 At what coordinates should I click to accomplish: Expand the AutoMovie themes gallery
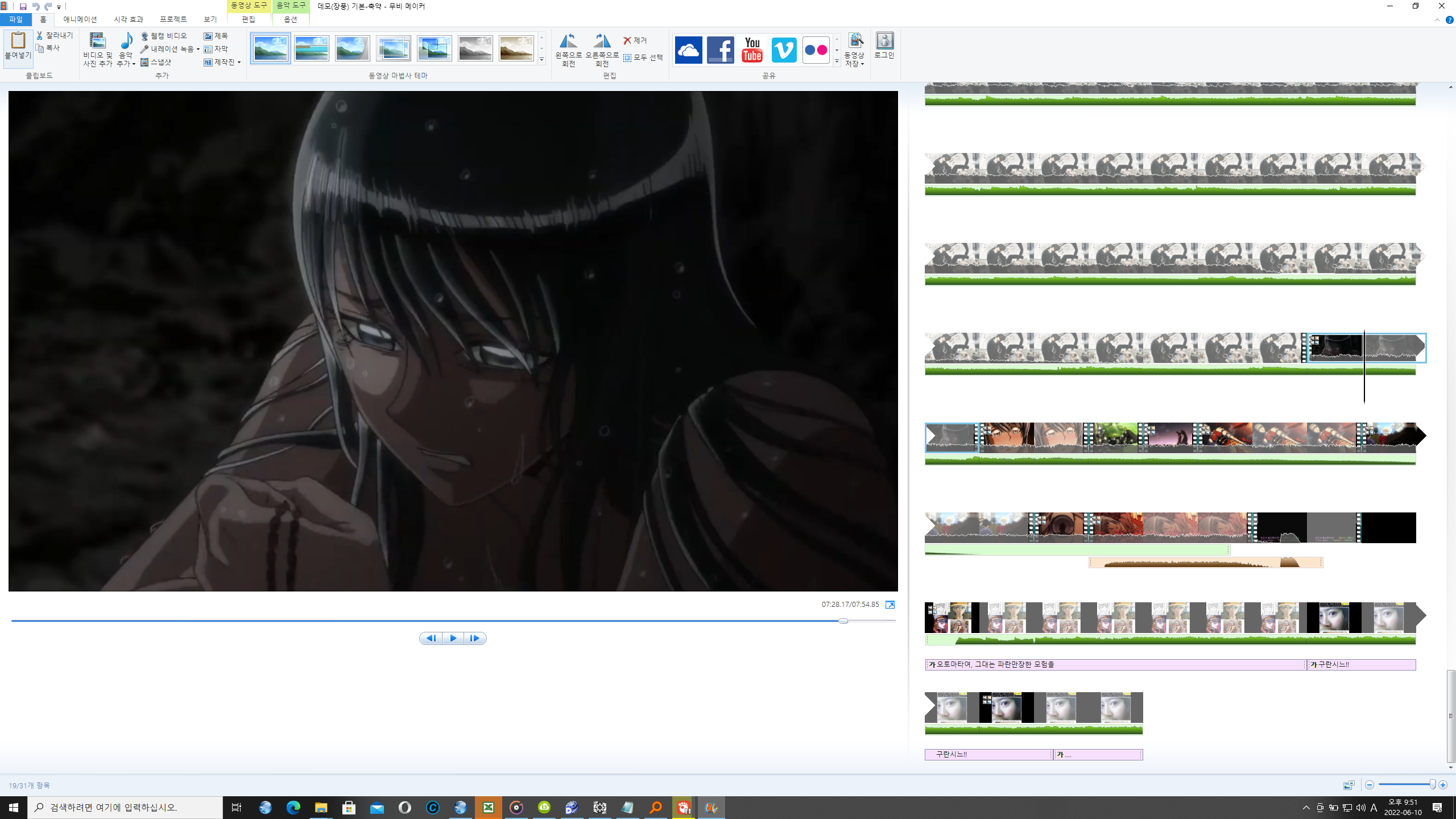(x=541, y=60)
